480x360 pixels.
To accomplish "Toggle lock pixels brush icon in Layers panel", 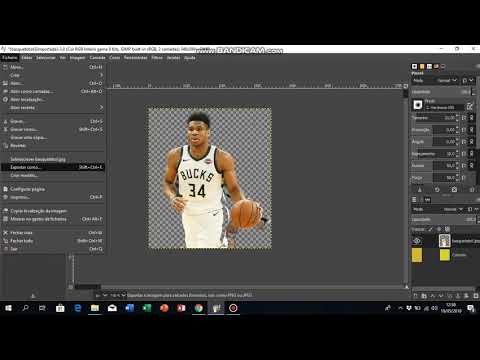I will (430, 229).
